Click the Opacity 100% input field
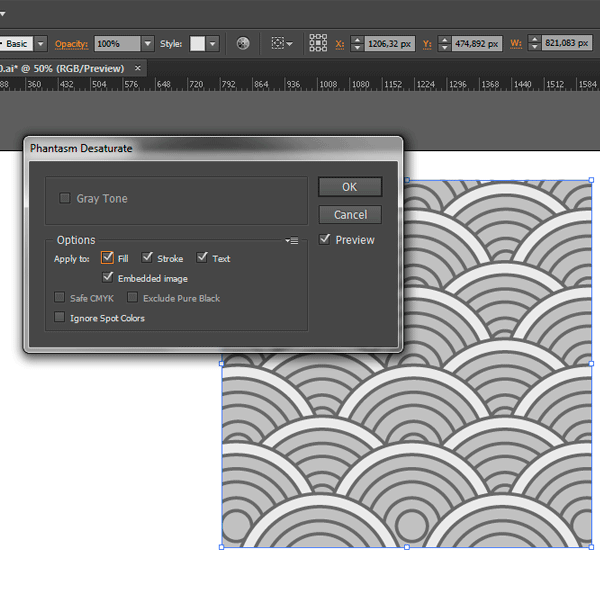600x600 pixels. (x=117, y=44)
